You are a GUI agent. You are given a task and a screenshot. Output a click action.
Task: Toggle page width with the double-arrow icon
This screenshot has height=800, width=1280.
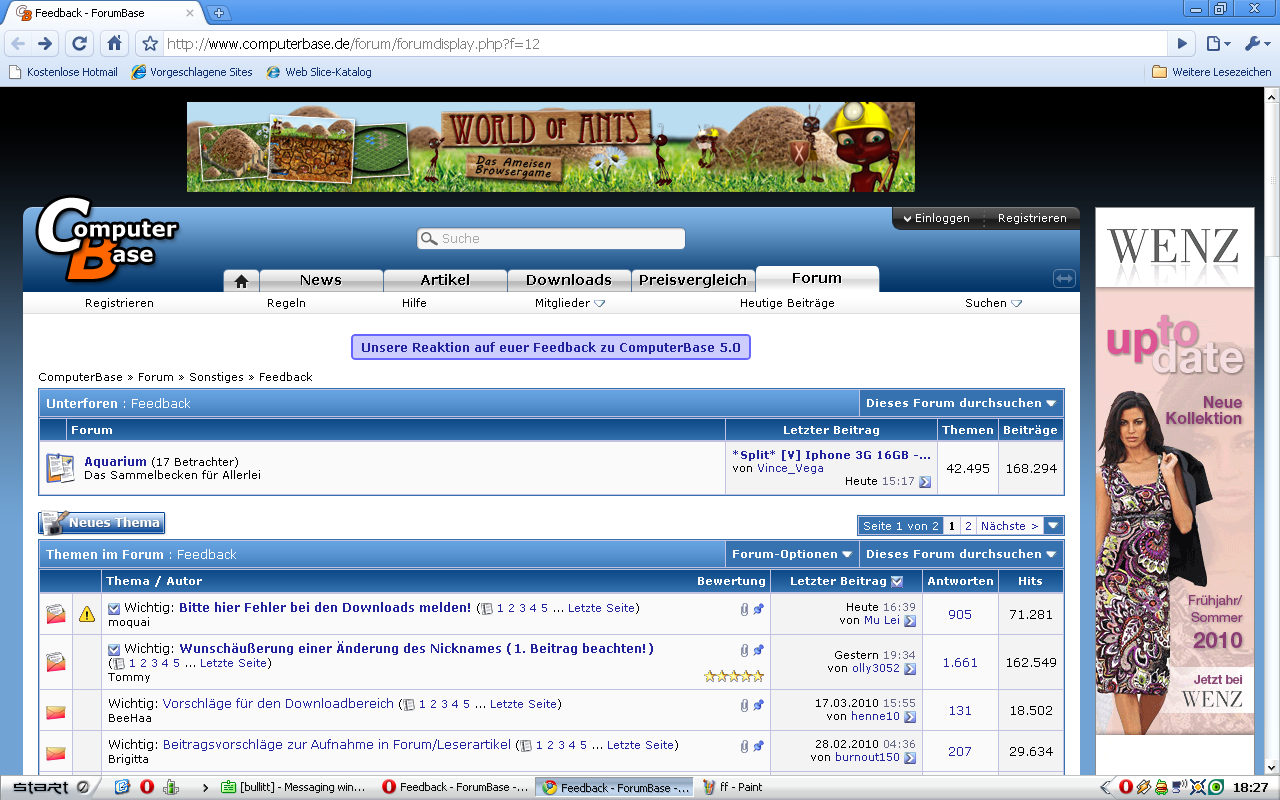click(1064, 279)
